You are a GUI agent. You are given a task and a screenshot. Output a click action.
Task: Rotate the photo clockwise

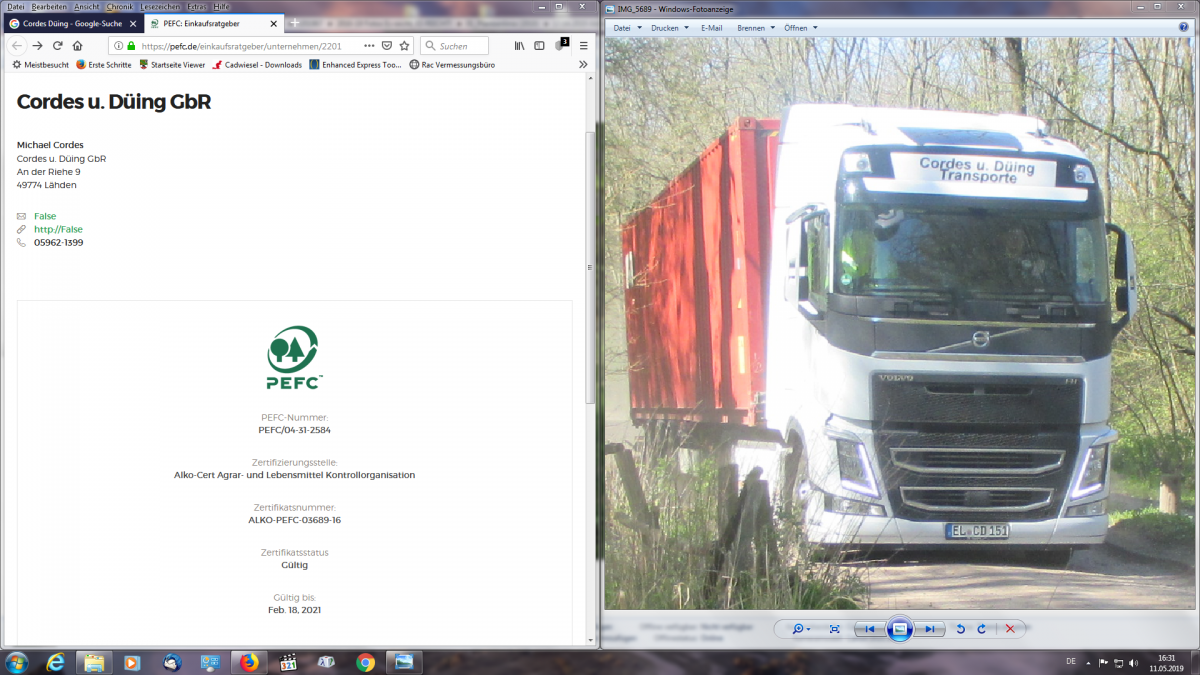(x=981, y=629)
